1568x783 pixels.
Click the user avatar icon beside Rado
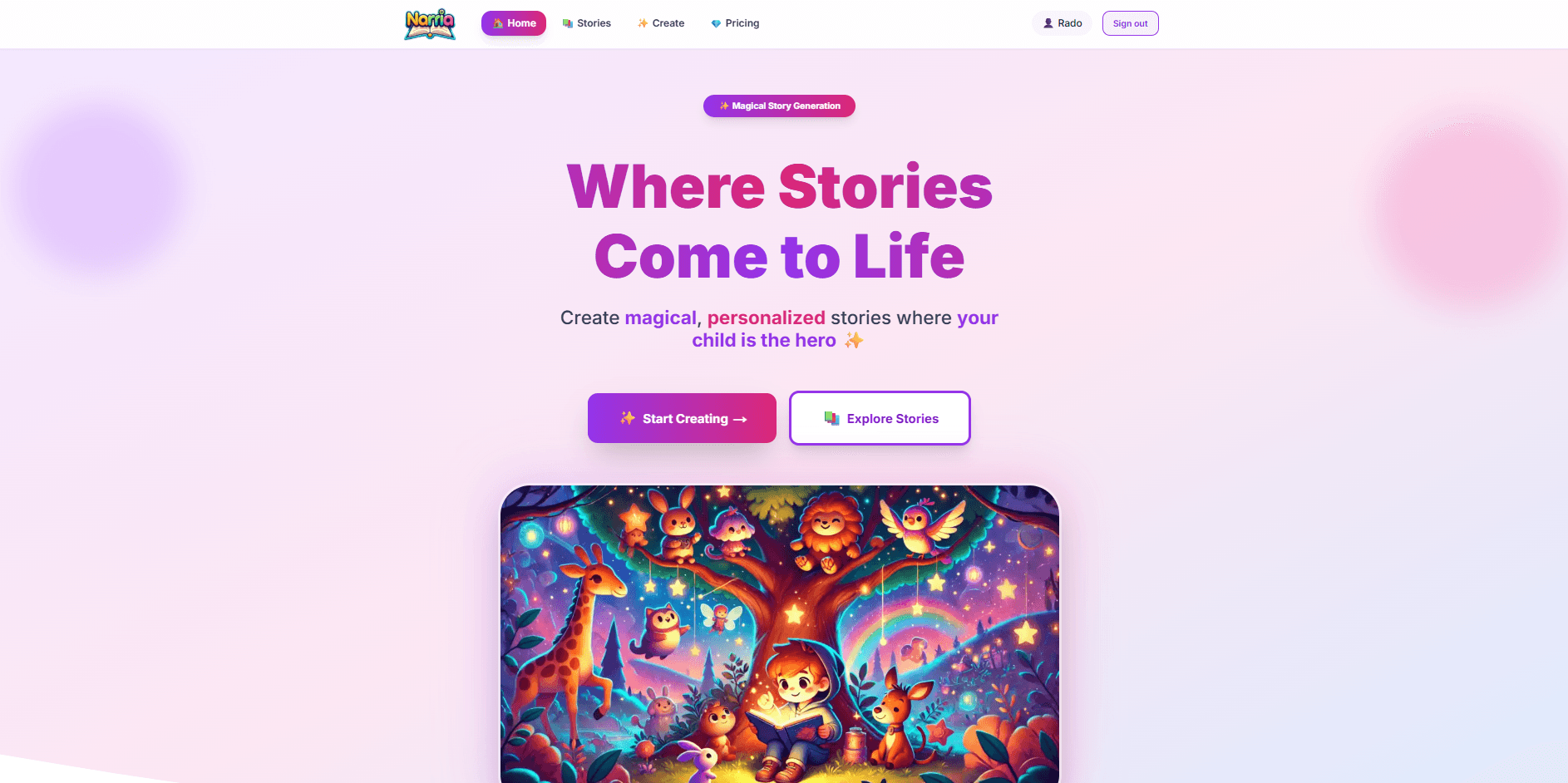[1048, 23]
